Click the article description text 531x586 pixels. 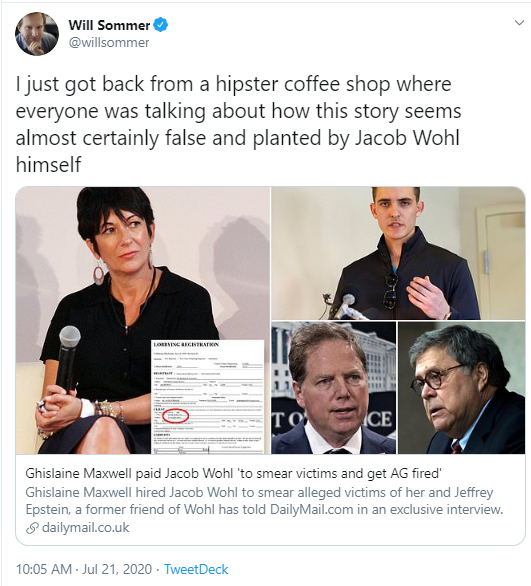[x=264, y=501]
